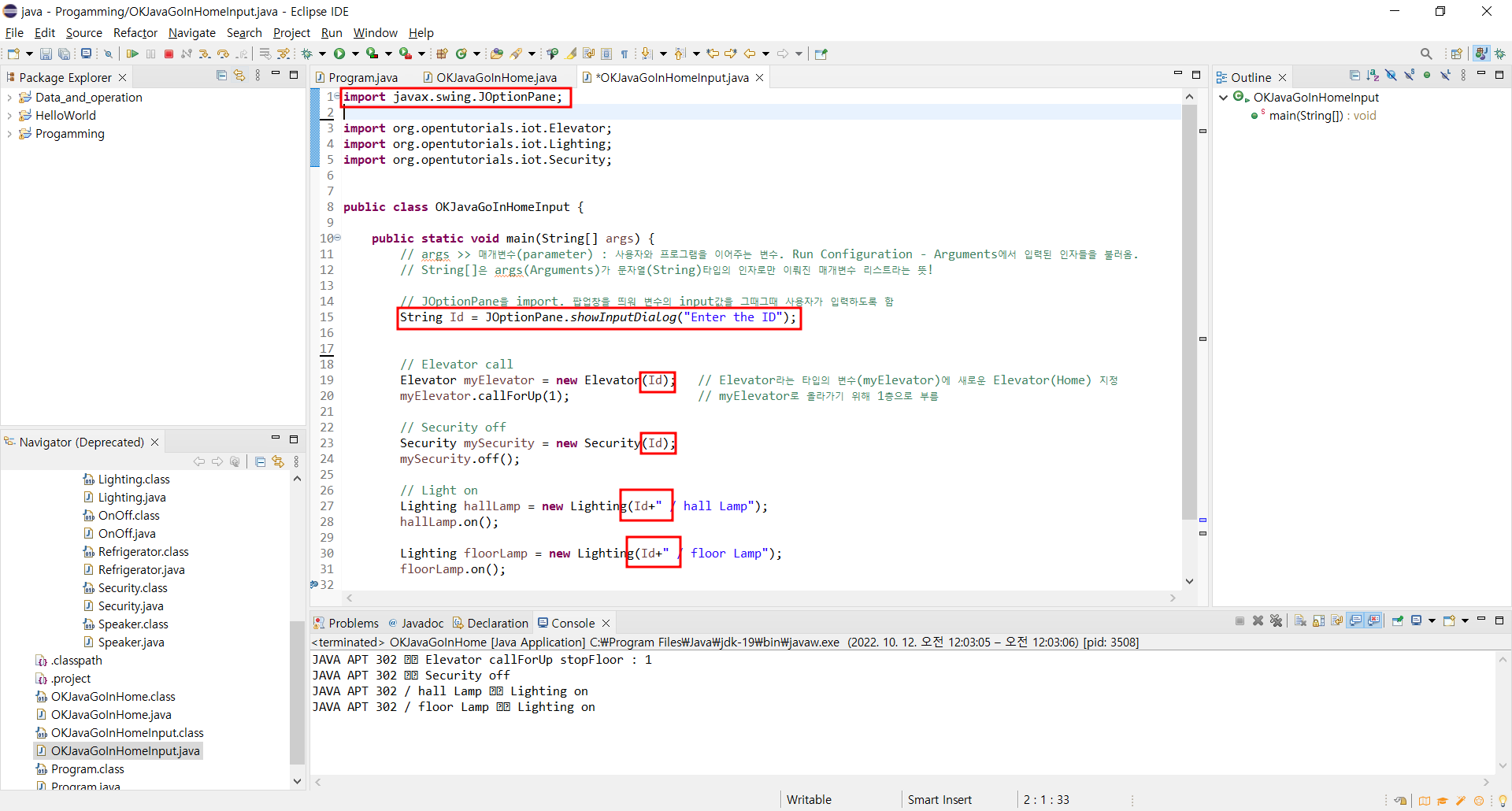
Task: Toggle Link with Editor in Package Explorer
Action: click(239, 76)
